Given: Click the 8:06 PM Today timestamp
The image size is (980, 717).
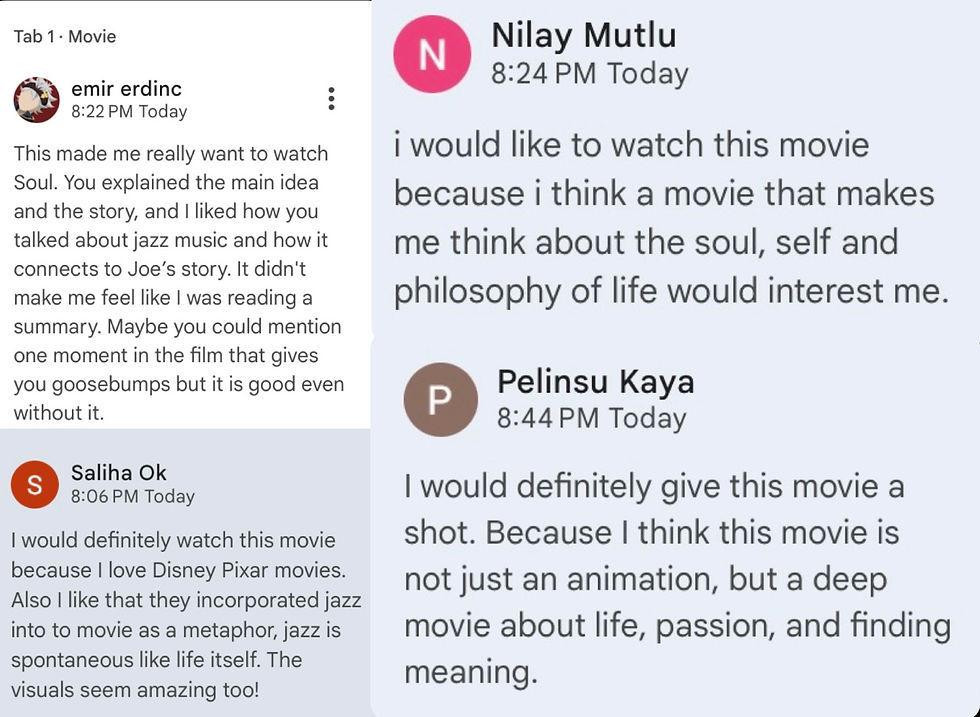Looking at the screenshot, I should tap(133, 496).
